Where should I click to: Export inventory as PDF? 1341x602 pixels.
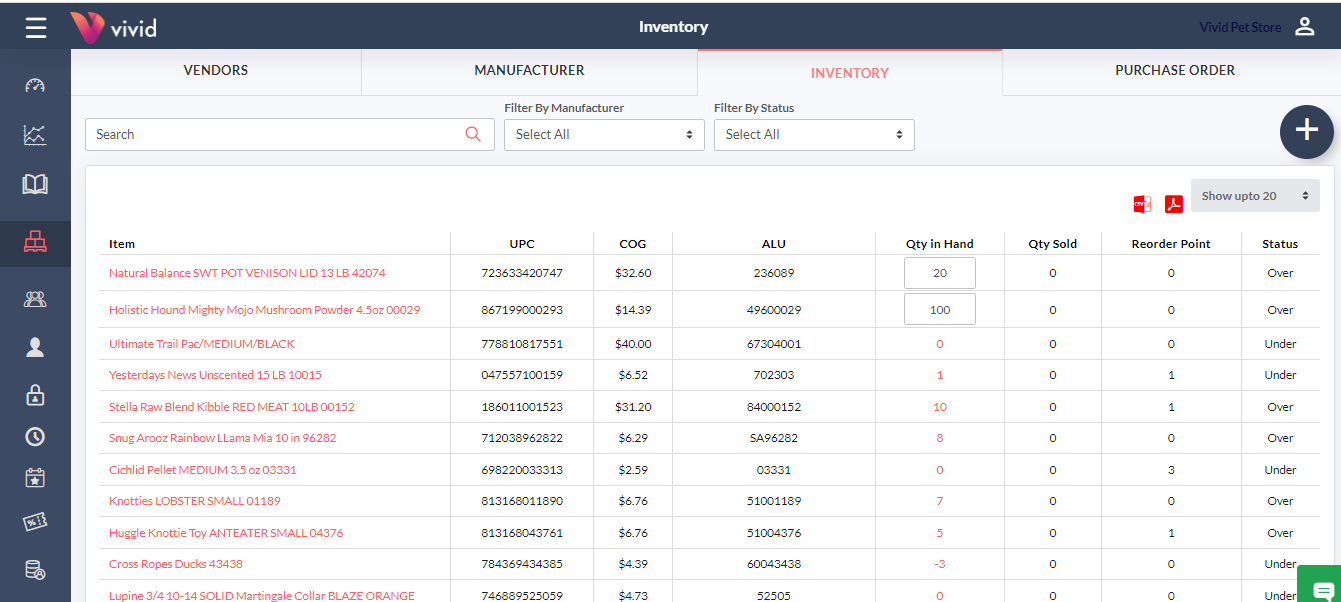coord(1173,204)
